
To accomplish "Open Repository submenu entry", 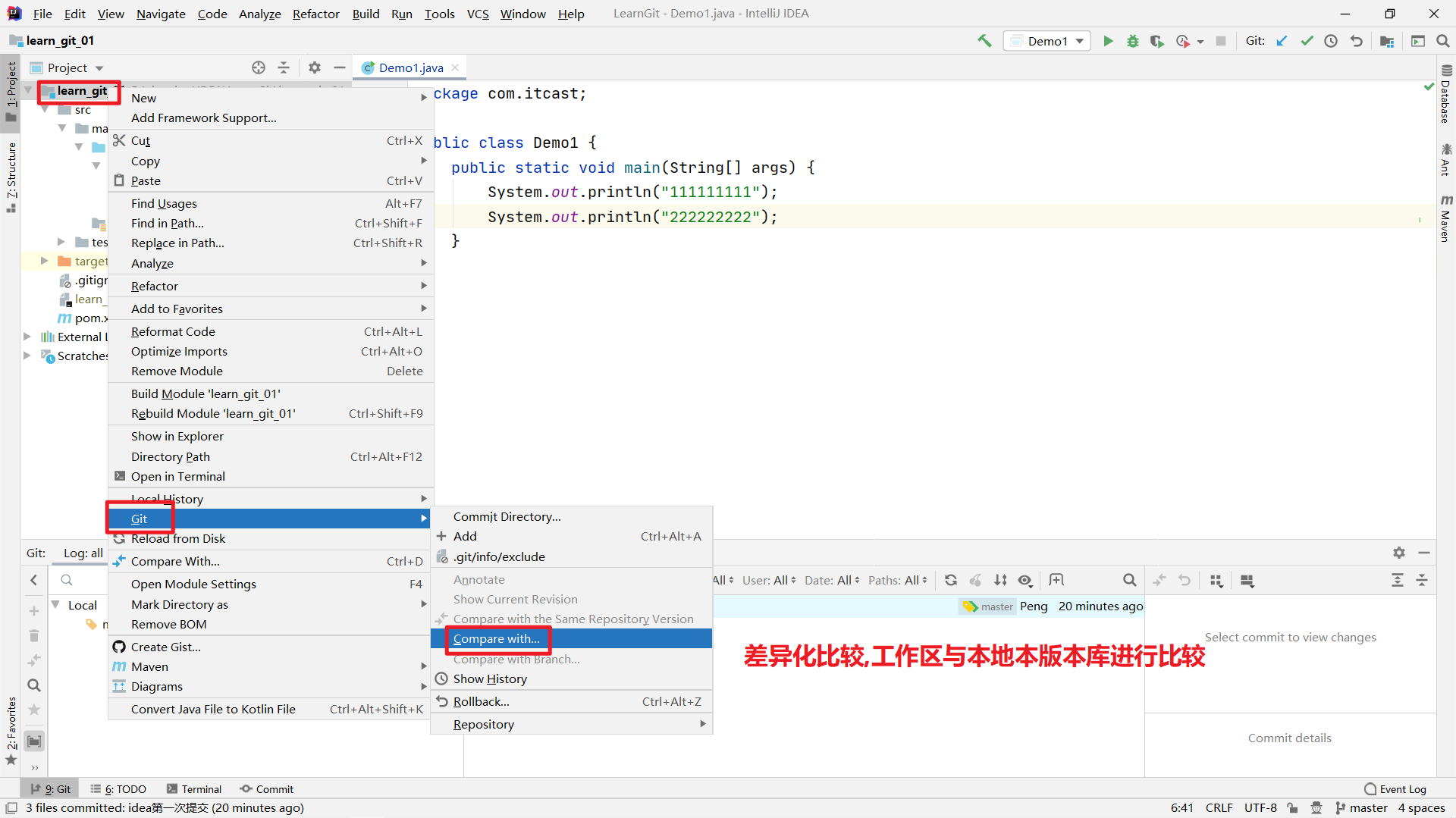I will point(572,724).
